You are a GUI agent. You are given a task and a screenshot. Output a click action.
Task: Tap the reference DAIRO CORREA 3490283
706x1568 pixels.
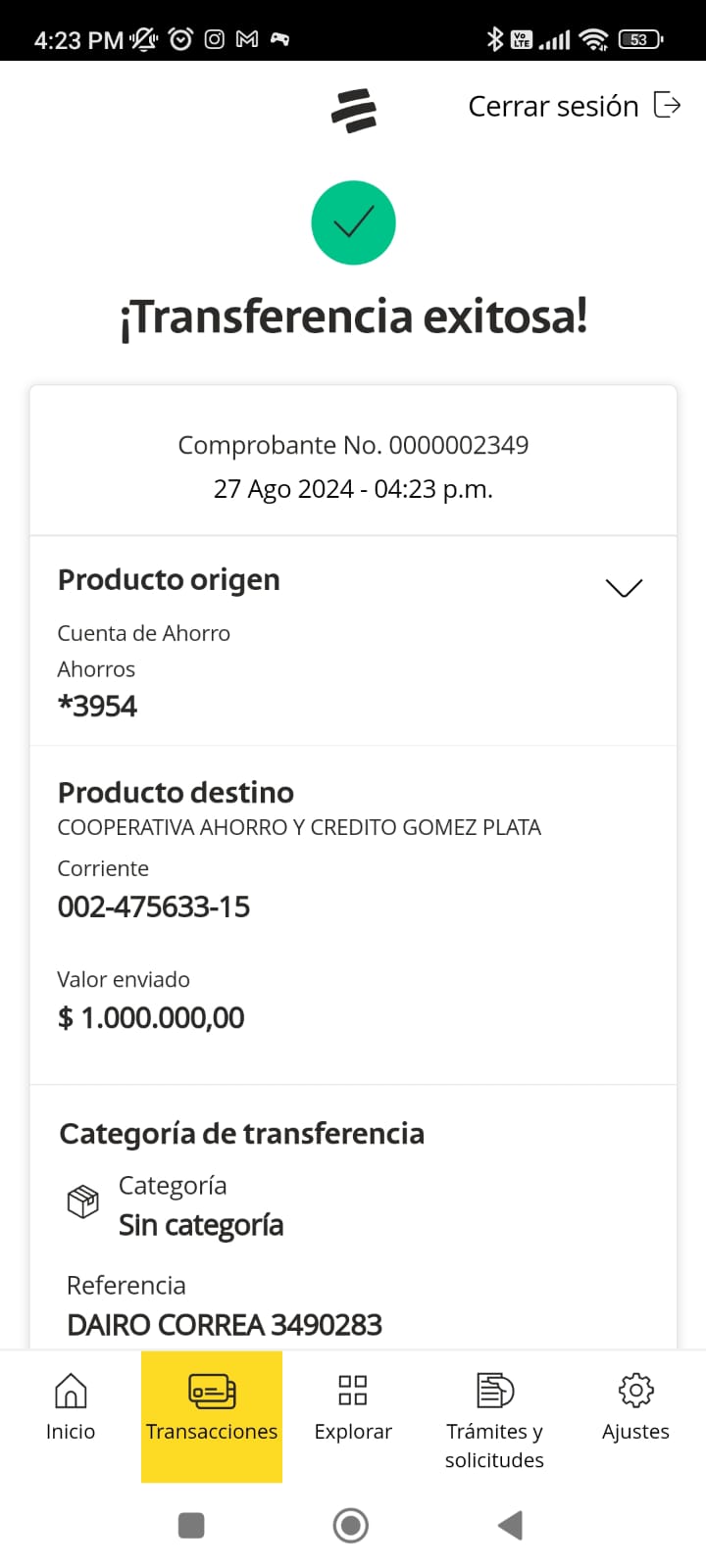pyautogui.click(x=225, y=1325)
